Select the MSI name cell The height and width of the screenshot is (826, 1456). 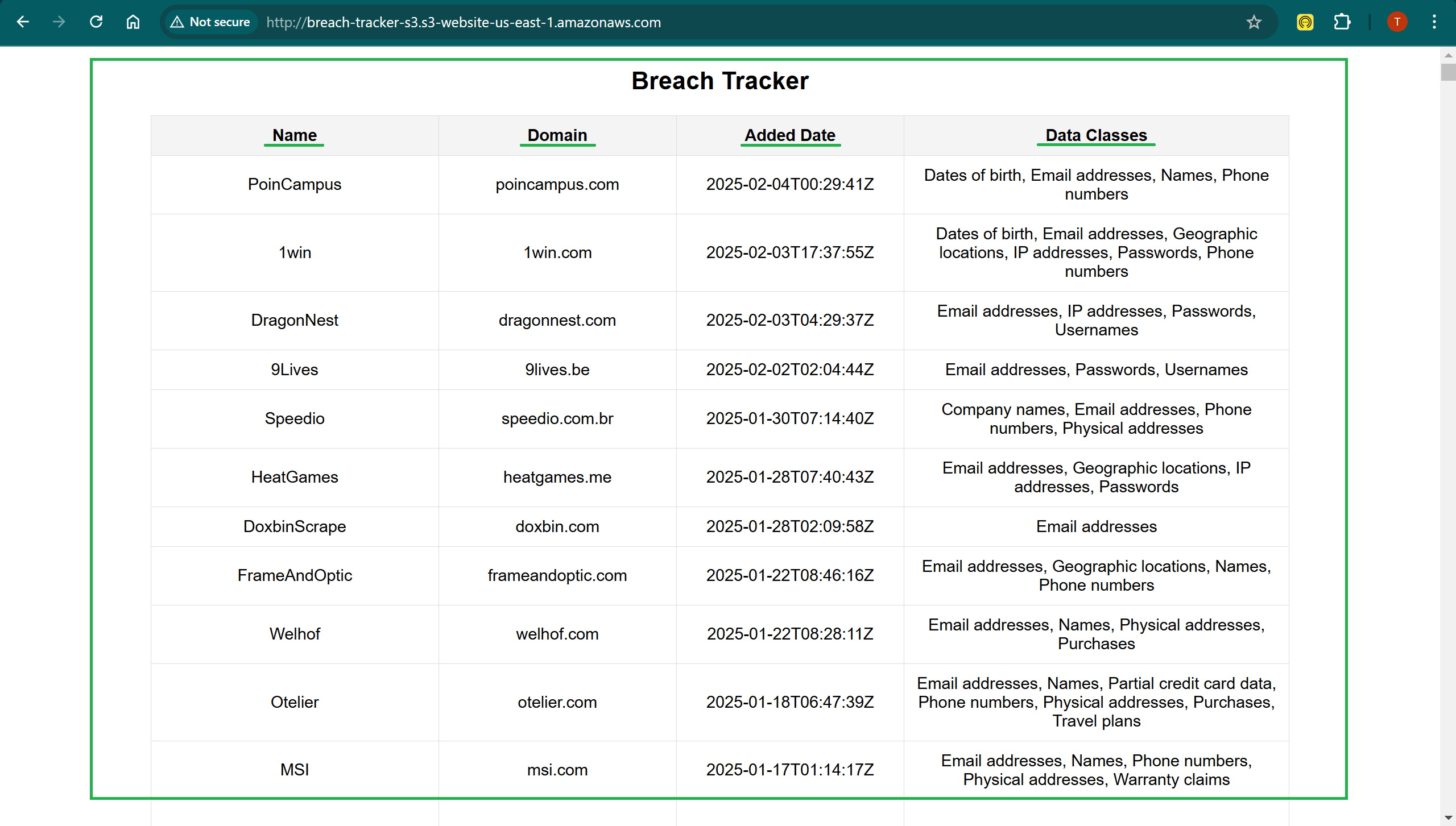[x=295, y=770]
